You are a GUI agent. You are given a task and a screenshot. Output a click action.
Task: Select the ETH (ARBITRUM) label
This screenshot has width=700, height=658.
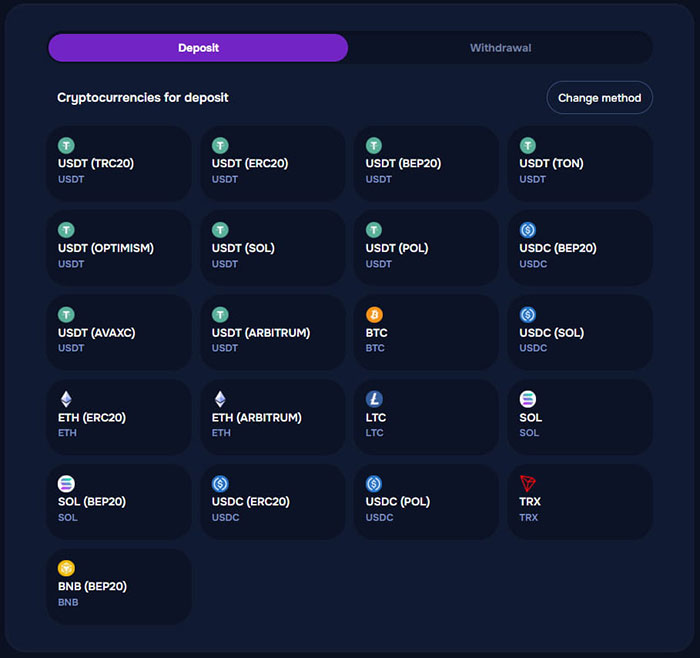tap(257, 418)
